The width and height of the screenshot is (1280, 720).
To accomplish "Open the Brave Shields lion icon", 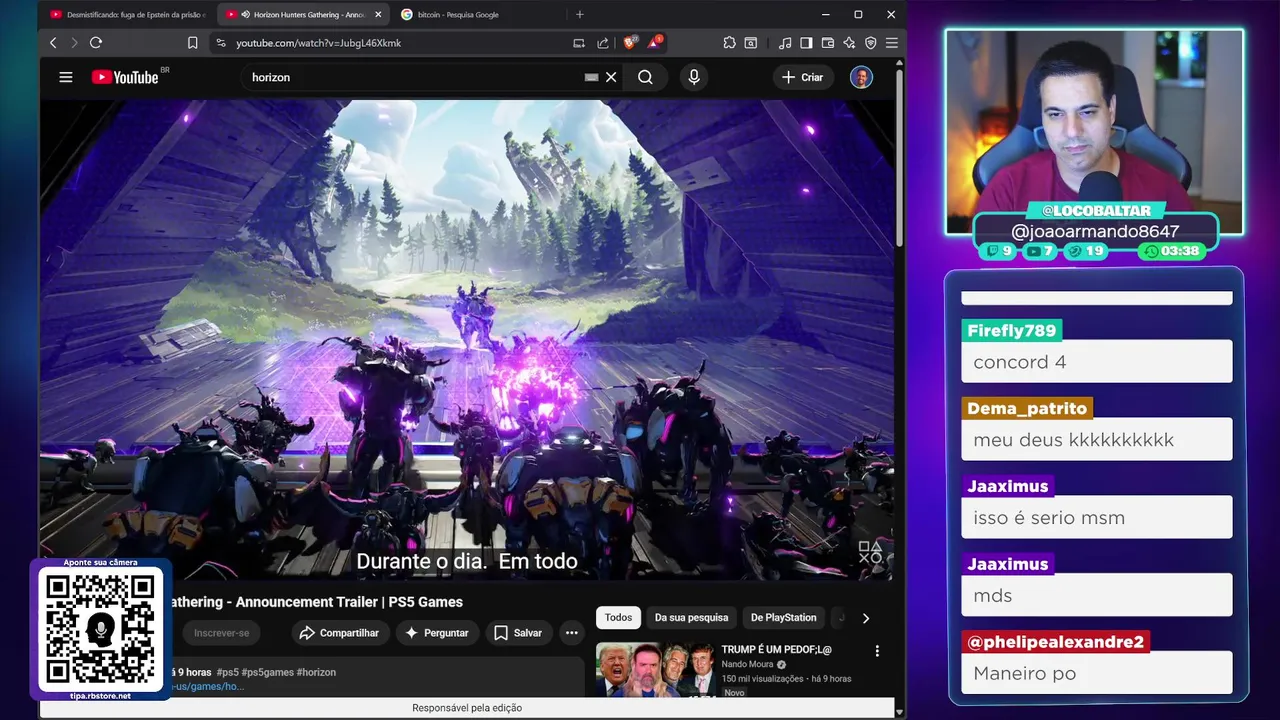I will pos(630,43).
